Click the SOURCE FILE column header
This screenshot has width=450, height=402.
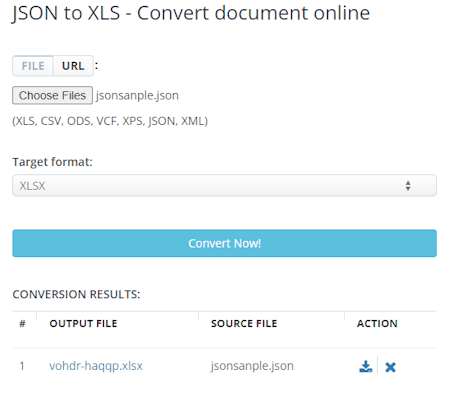pos(244,324)
